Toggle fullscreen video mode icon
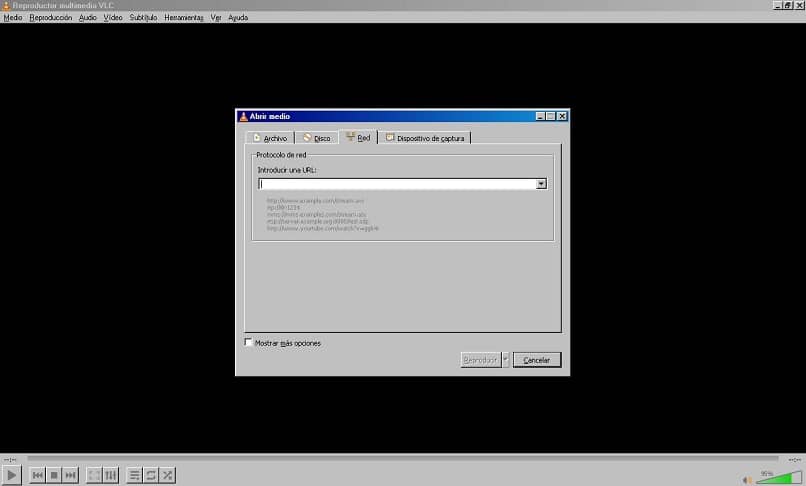The image size is (806, 486). click(x=94, y=475)
